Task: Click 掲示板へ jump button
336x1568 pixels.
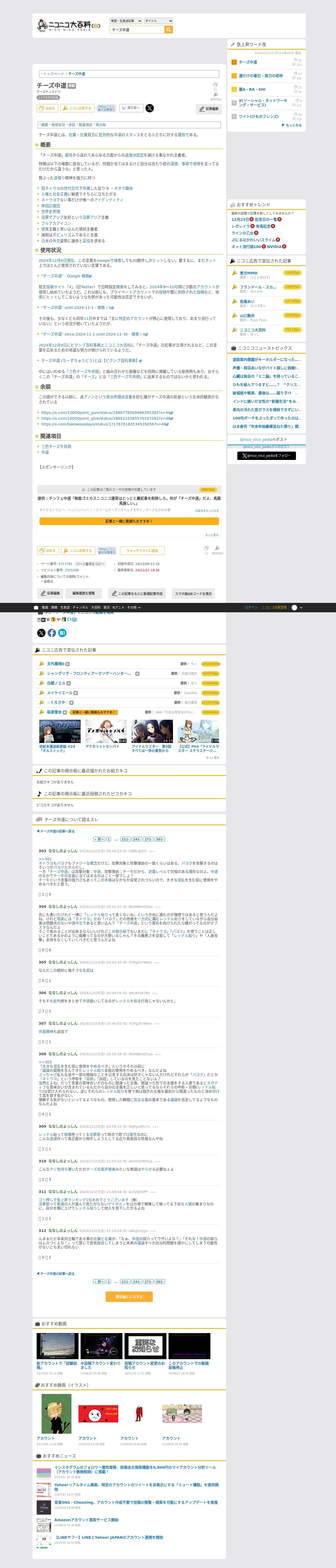Action: tap(131, 108)
